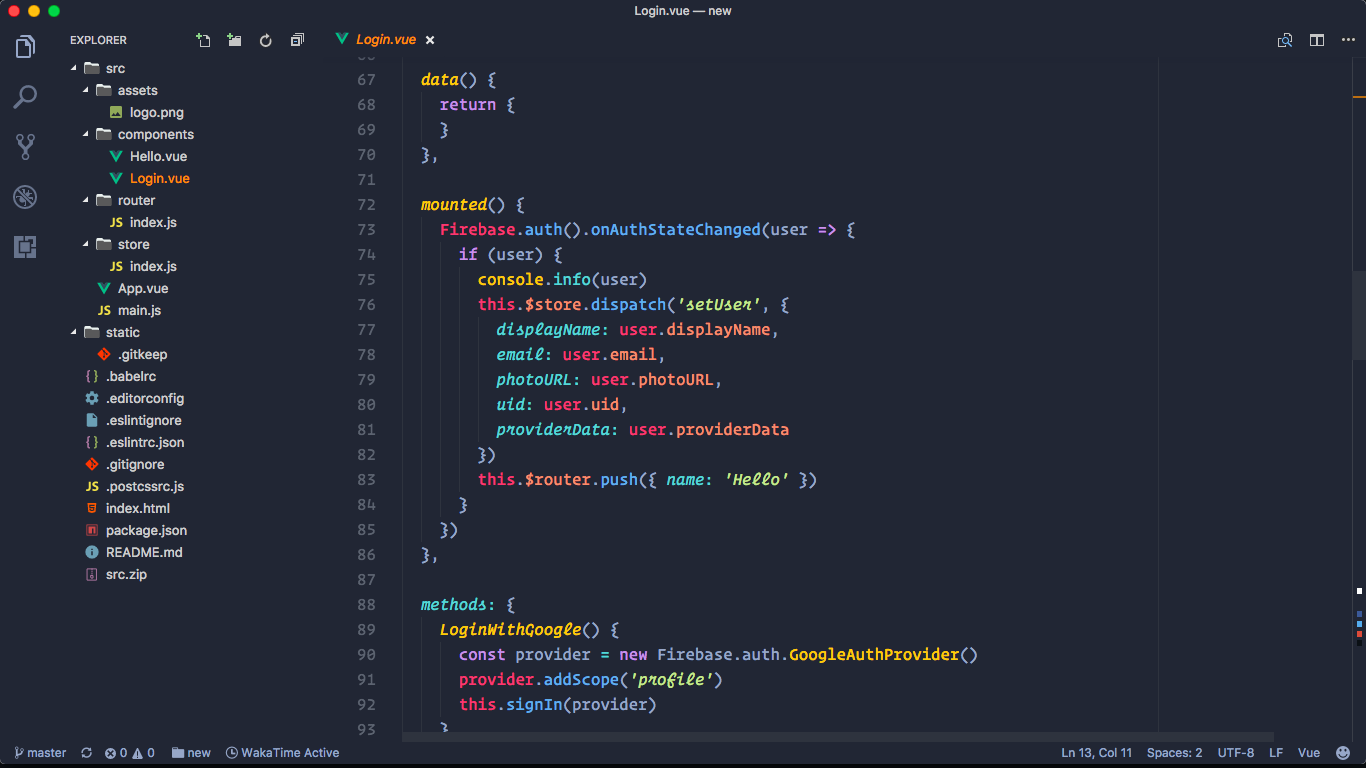Image resolution: width=1366 pixels, height=768 pixels.
Task: Click the 'mounted' method name in code
Action: (x=454, y=204)
